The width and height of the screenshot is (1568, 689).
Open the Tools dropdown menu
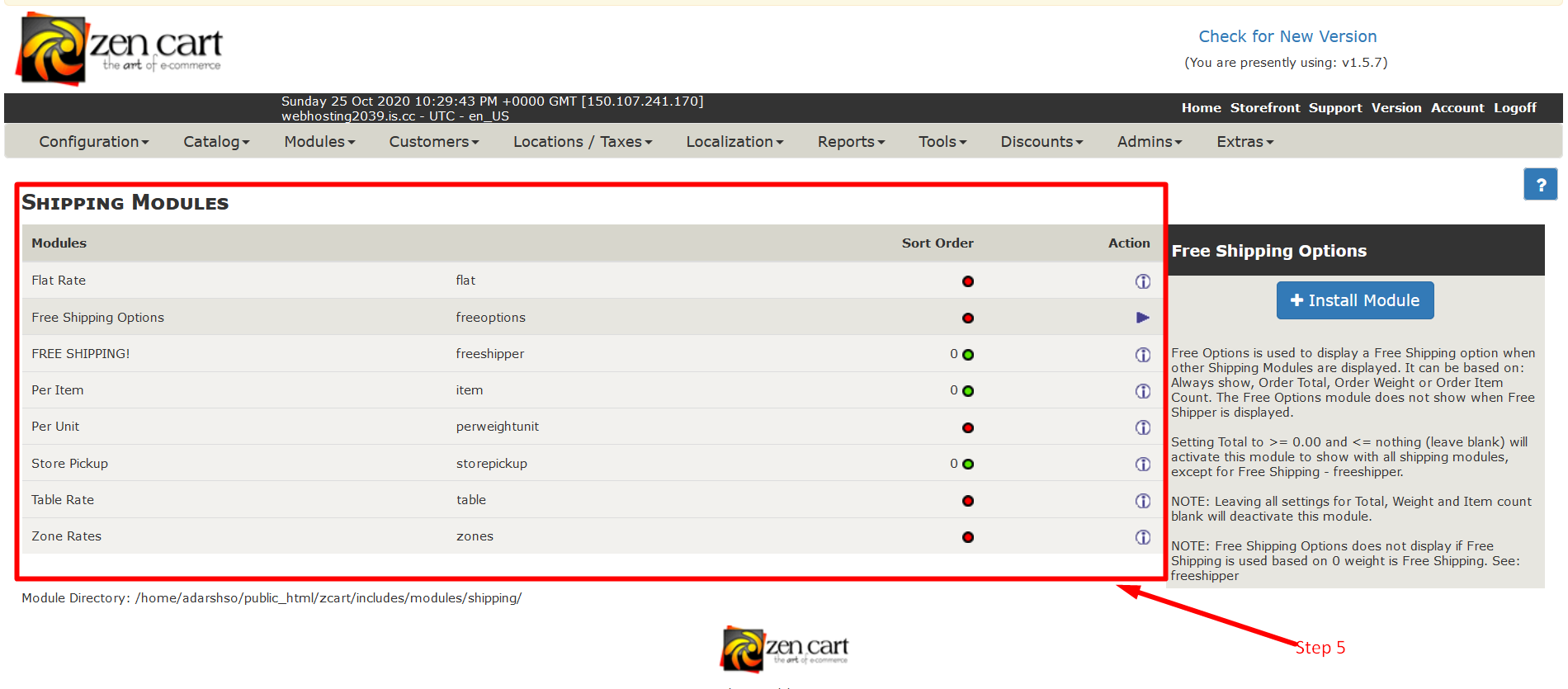tap(942, 142)
